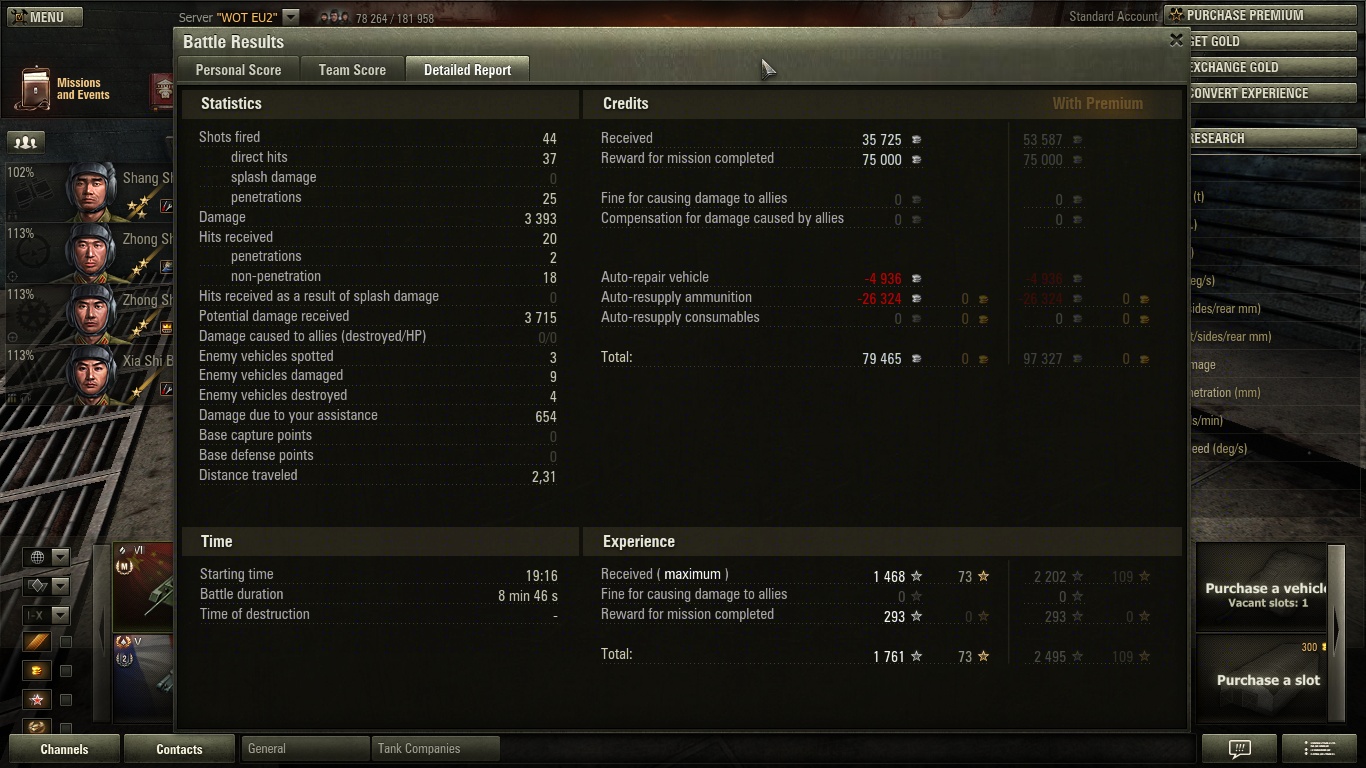Open the notifications speech bubble button
1366x768 pixels.
point(1240,748)
